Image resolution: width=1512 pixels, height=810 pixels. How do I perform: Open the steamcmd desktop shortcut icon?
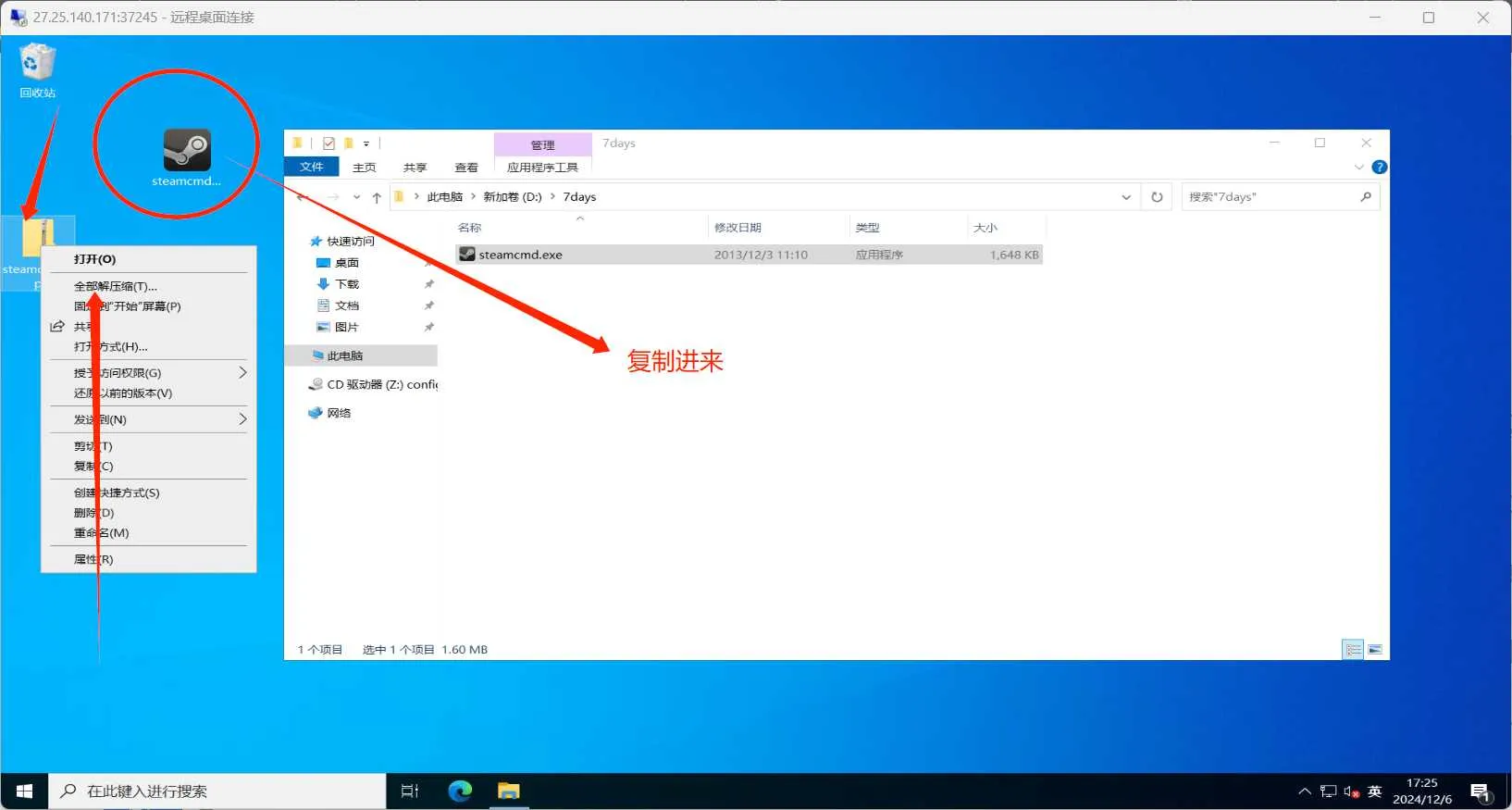pyautogui.click(x=187, y=151)
